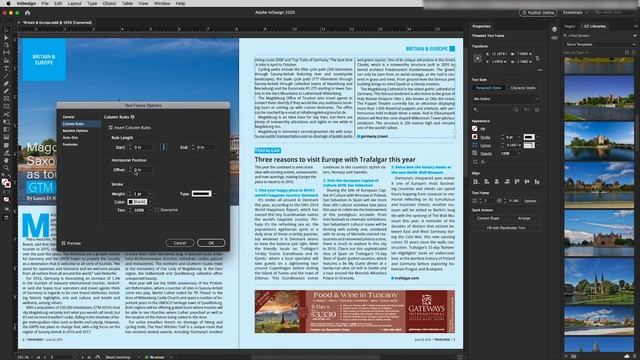
Task: Select the Direct Selection tool
Action: (6, 38)
